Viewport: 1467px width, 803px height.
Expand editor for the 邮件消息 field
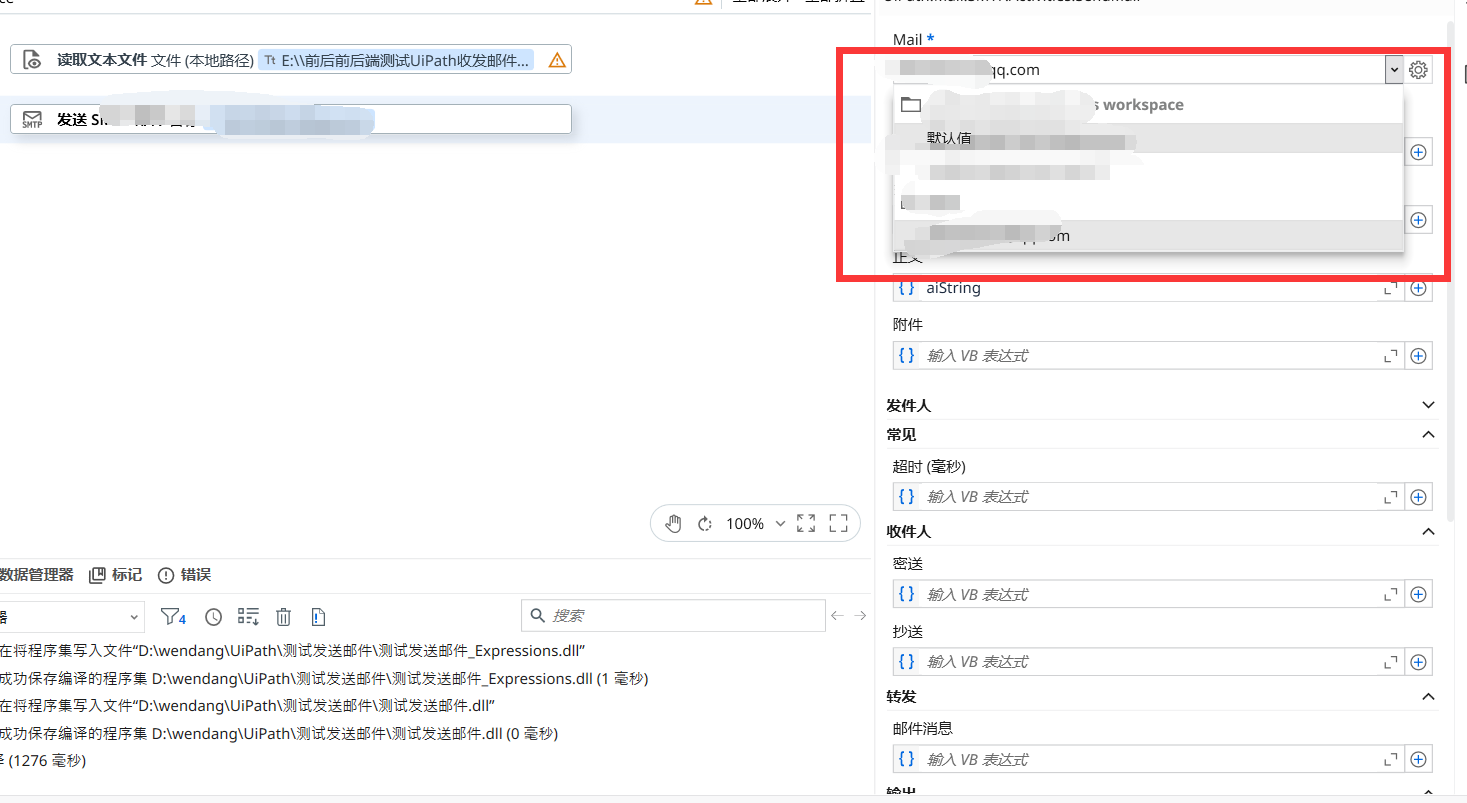(1390, 759)
